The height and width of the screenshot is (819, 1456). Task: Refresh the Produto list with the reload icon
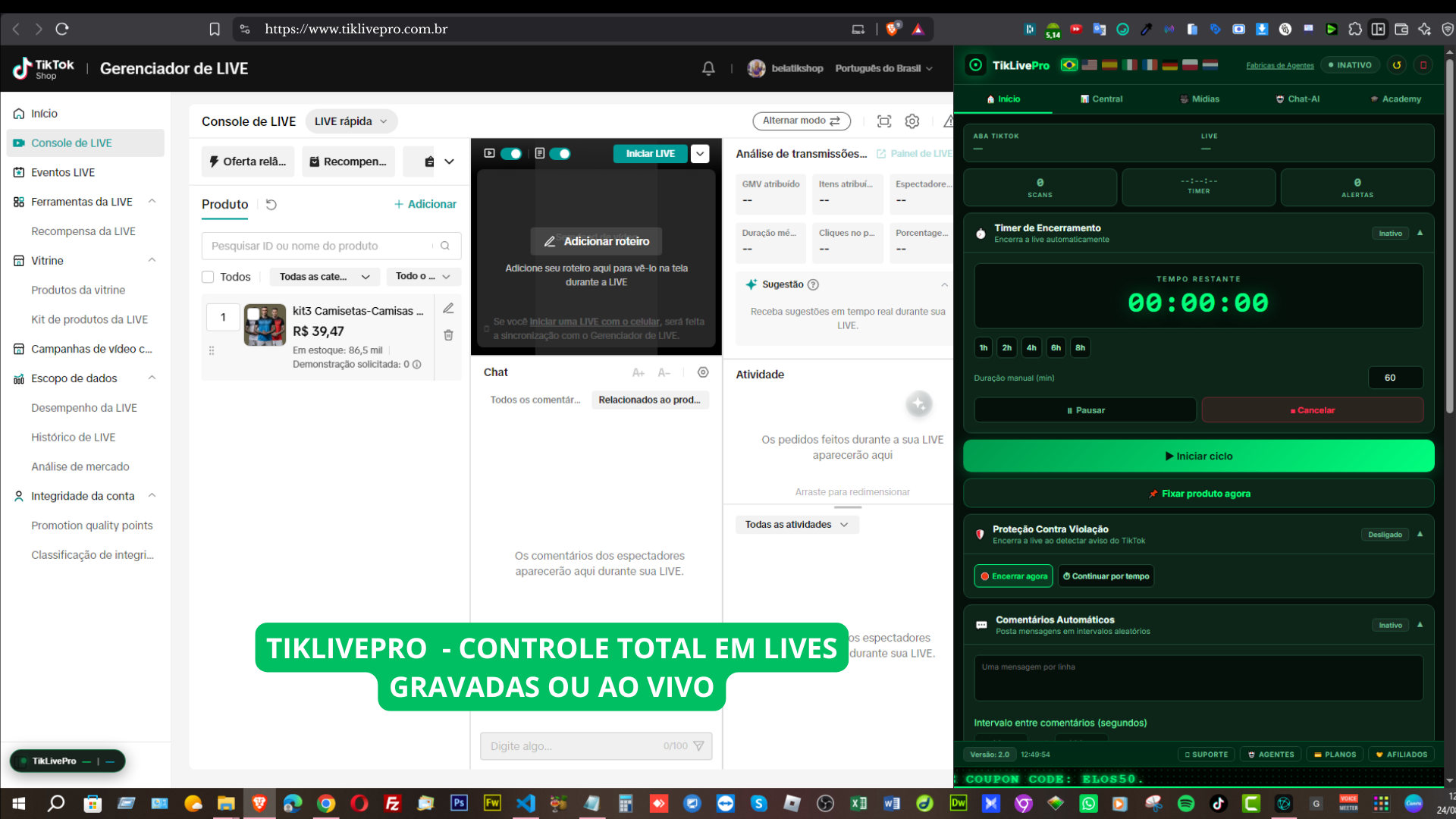pyautogui.click(x=271, y=205)
